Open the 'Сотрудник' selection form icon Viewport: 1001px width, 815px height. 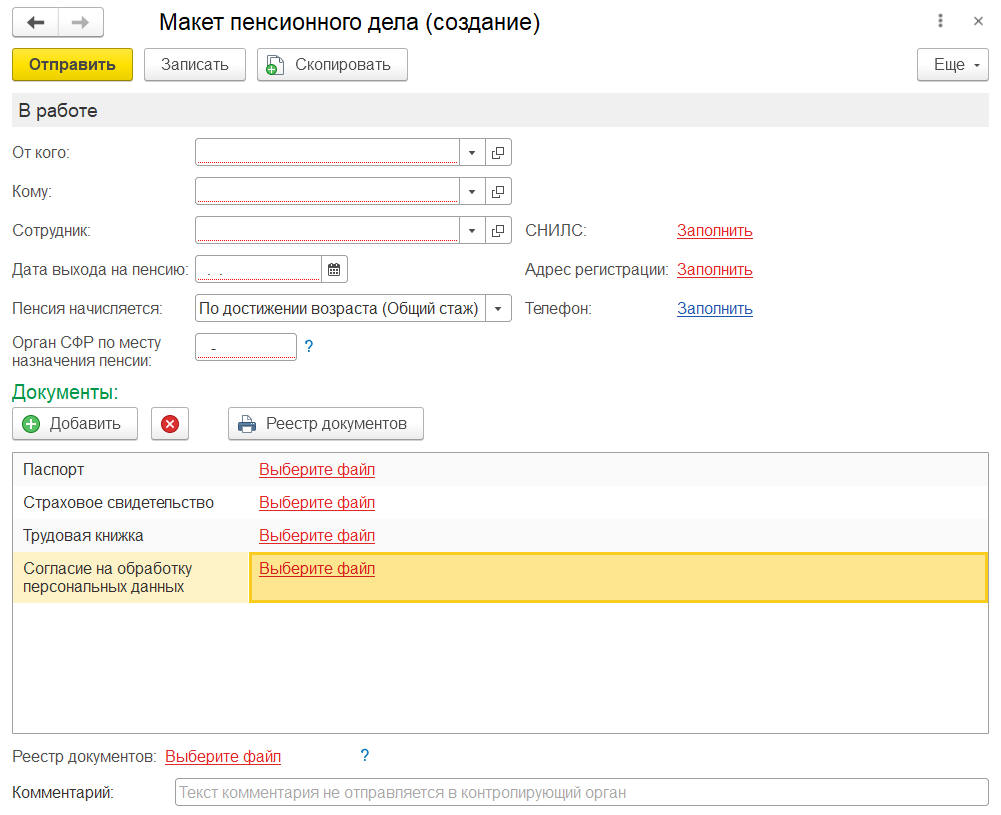click(x=498, y=230)
